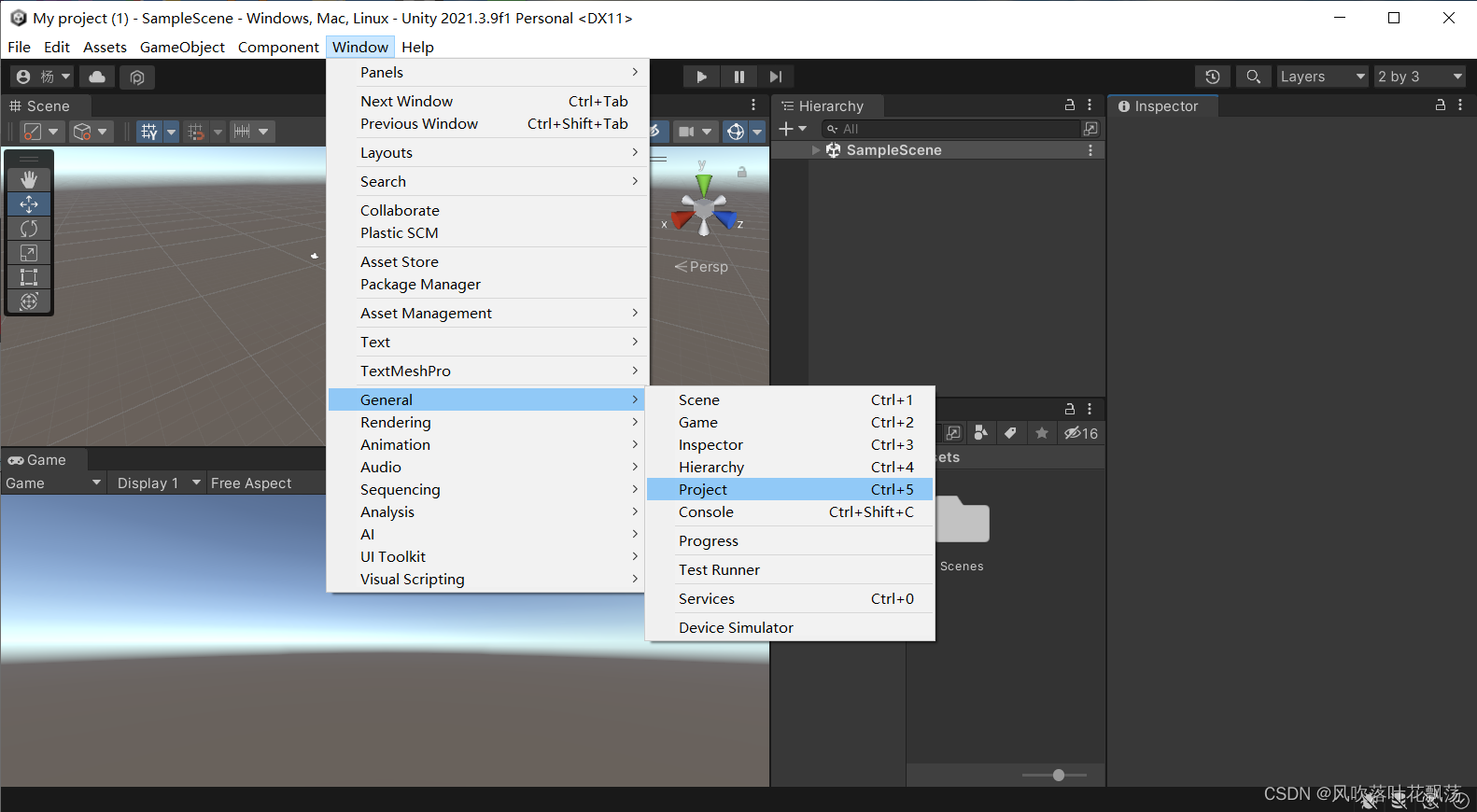Viewport: 1477px width, 812px height.
Task: Open Undo History icon
Action: tap(1213, 77)
